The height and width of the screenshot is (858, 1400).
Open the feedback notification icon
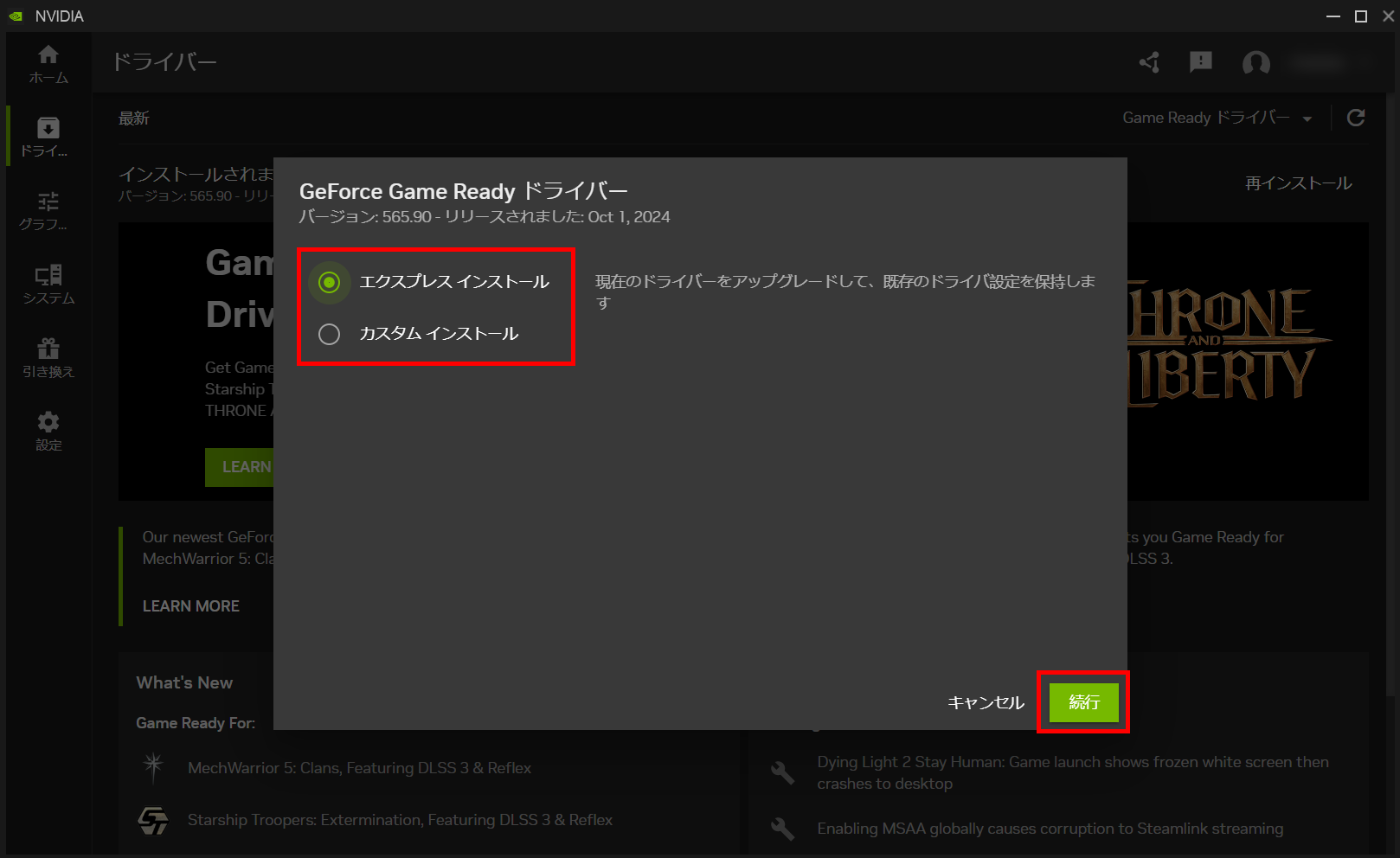pyautogui.click(x=1201, y=62)
